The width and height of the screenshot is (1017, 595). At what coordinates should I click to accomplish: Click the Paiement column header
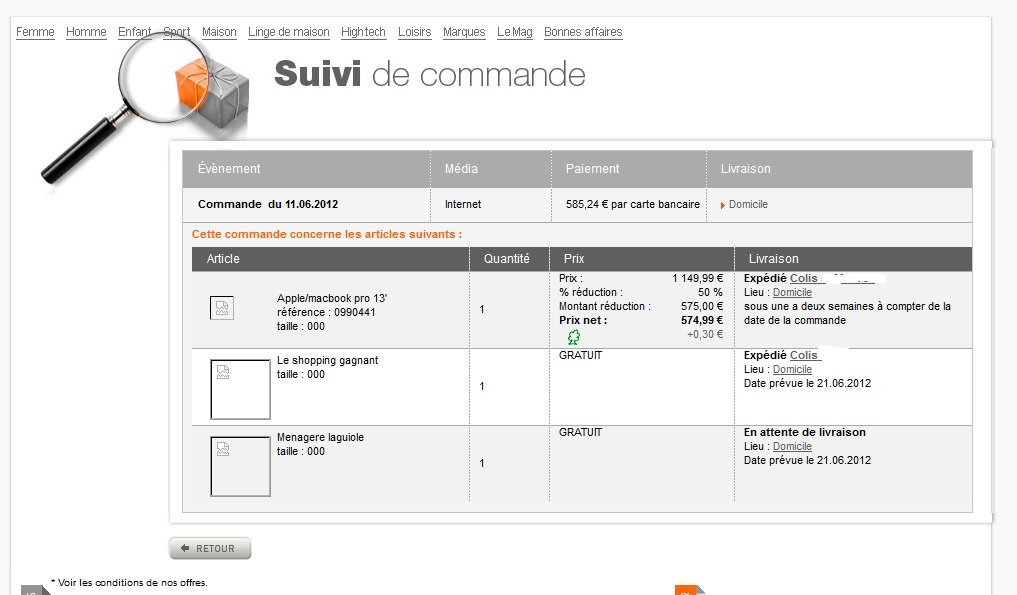(x=592, y=169)
